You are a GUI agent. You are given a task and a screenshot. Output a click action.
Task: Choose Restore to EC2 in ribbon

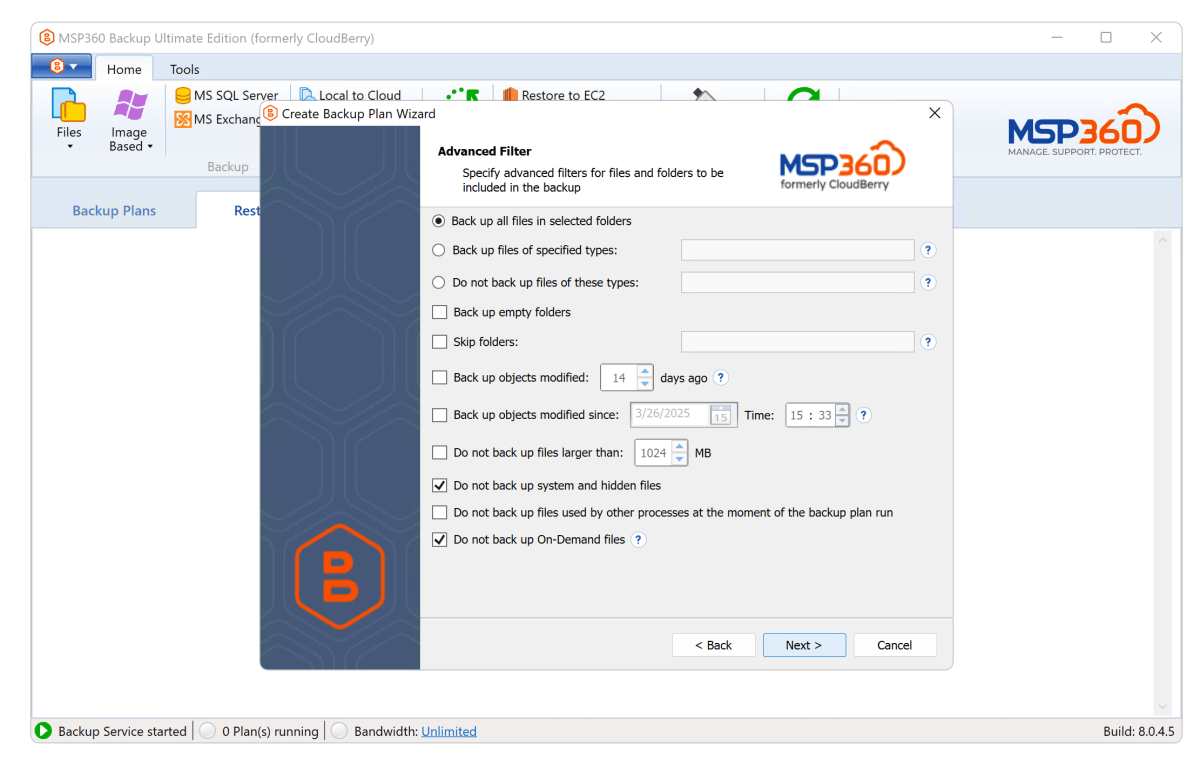point(554,95)
